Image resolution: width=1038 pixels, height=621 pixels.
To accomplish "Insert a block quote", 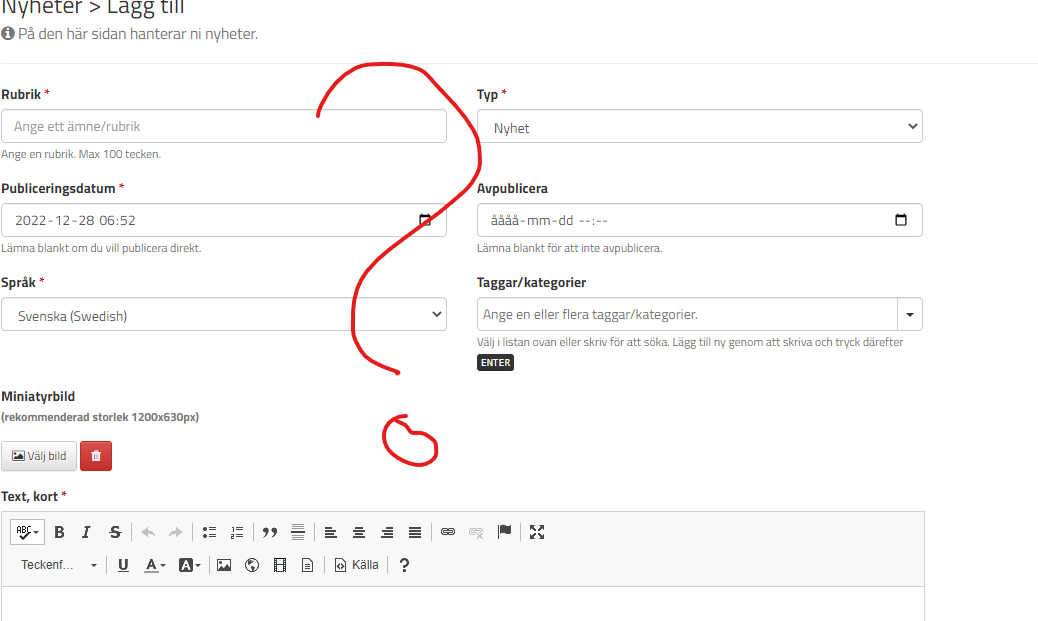I will tap(269, 532).
